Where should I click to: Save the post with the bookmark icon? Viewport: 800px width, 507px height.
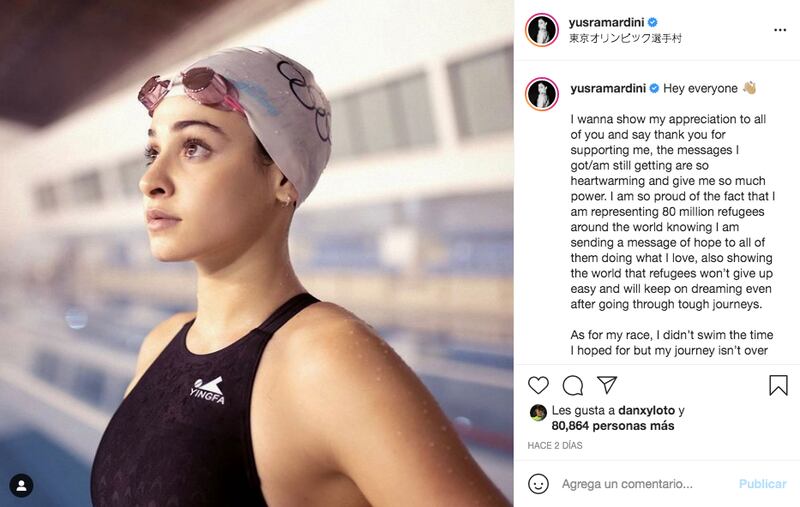click(778, 385)
